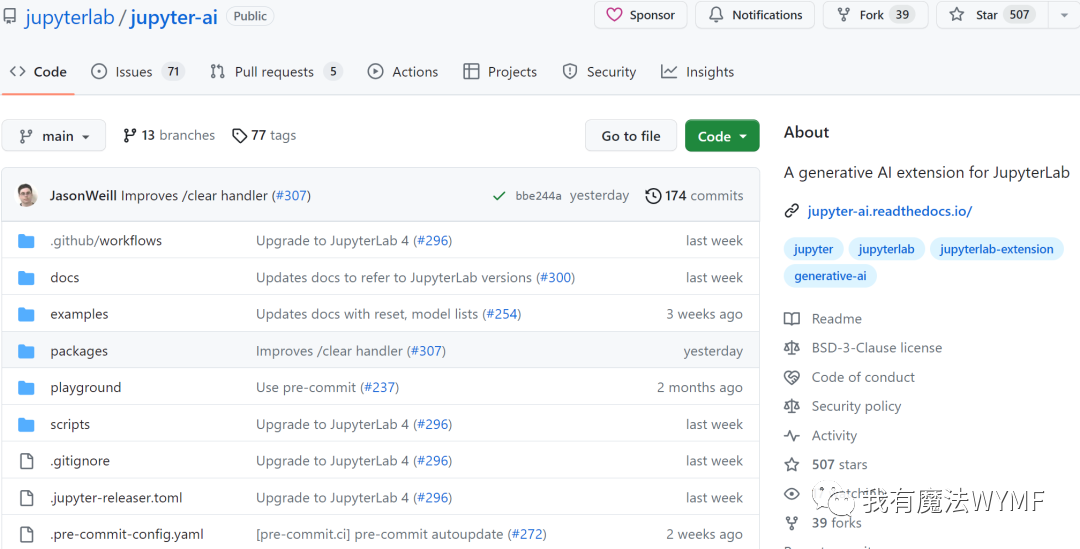Screen dimensions: 1080x549
Task: Click the star icon in Star button
Action: point(957,14)
